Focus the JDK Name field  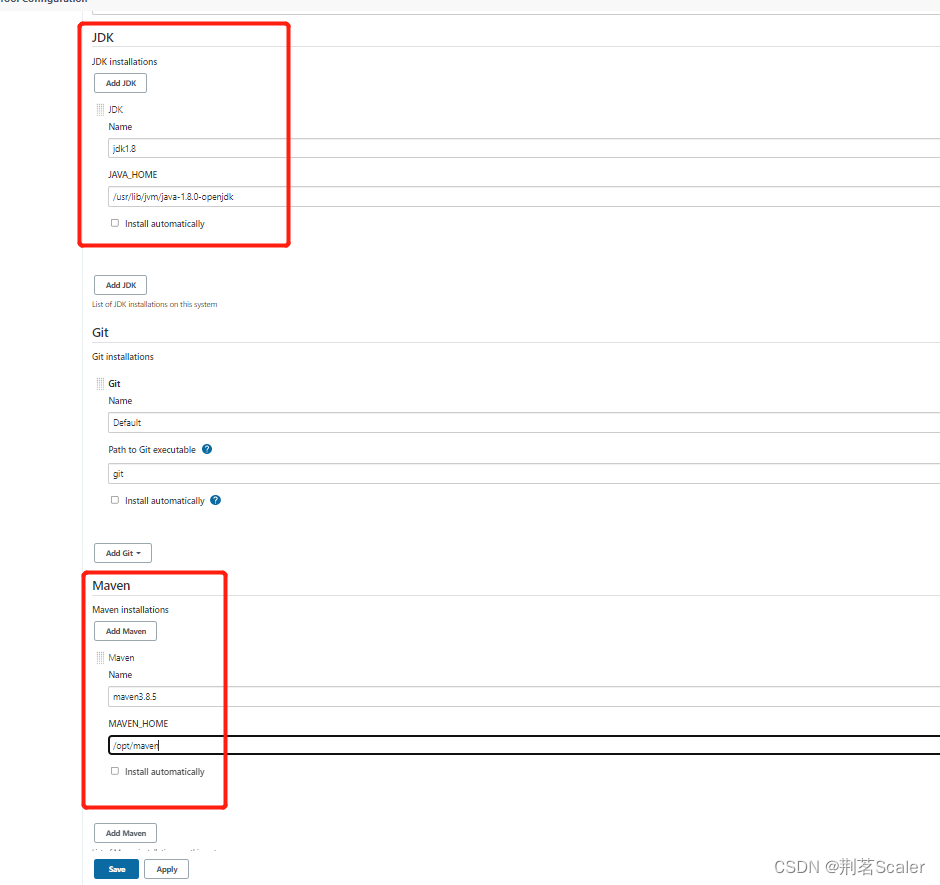[520, 148]
